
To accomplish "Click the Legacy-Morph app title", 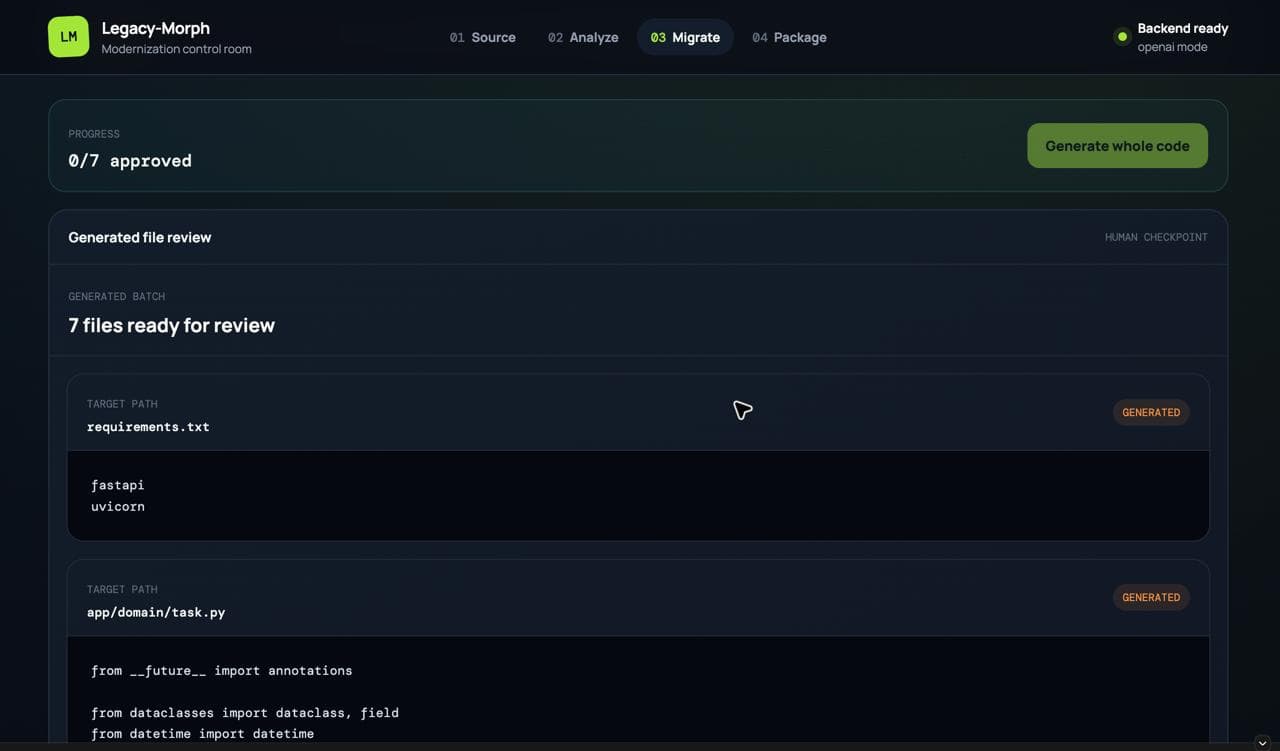I will click(156, 28).
